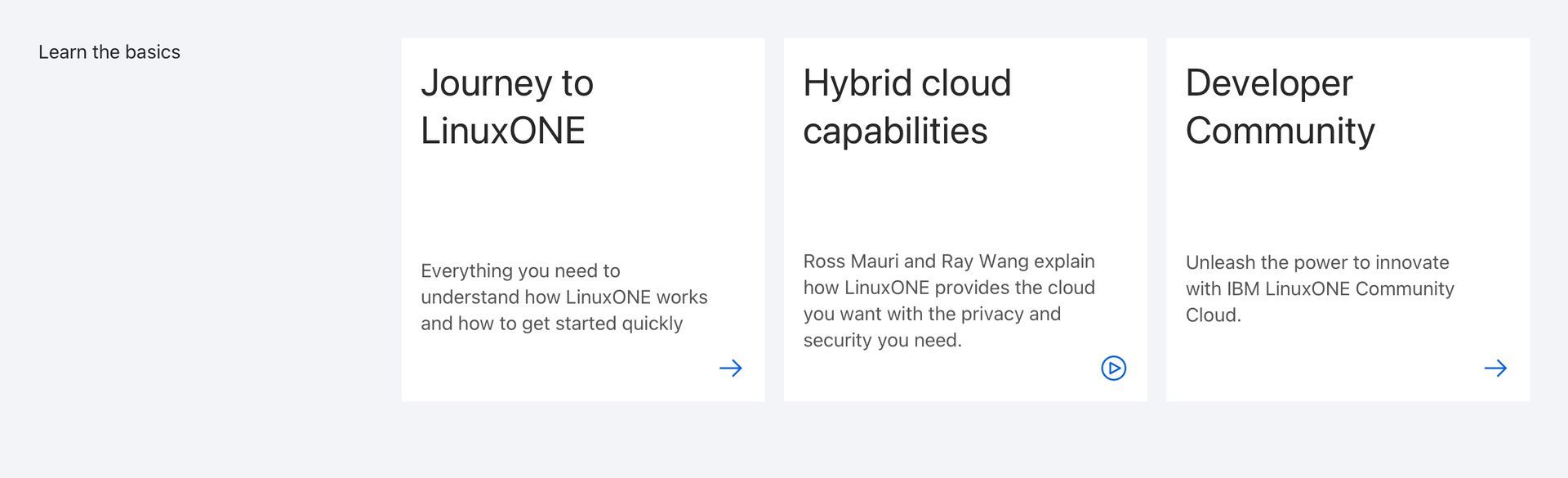The image size is (1568, 478).
Task: Click the arrow icon on Journey to LinuxONE card
Action: click(x=730, y=369)
